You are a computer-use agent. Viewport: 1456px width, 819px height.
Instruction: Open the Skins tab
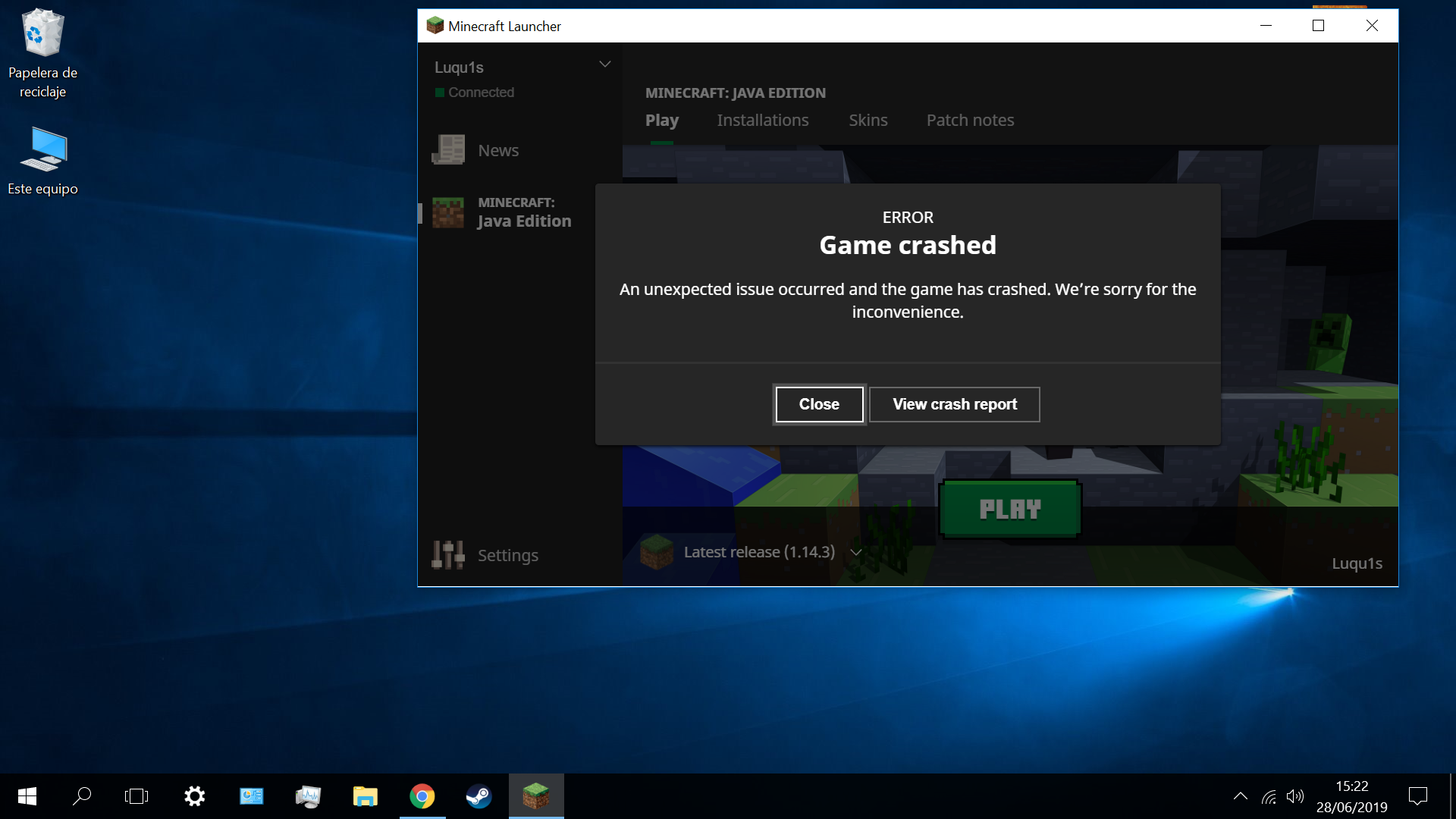point(868,121)
